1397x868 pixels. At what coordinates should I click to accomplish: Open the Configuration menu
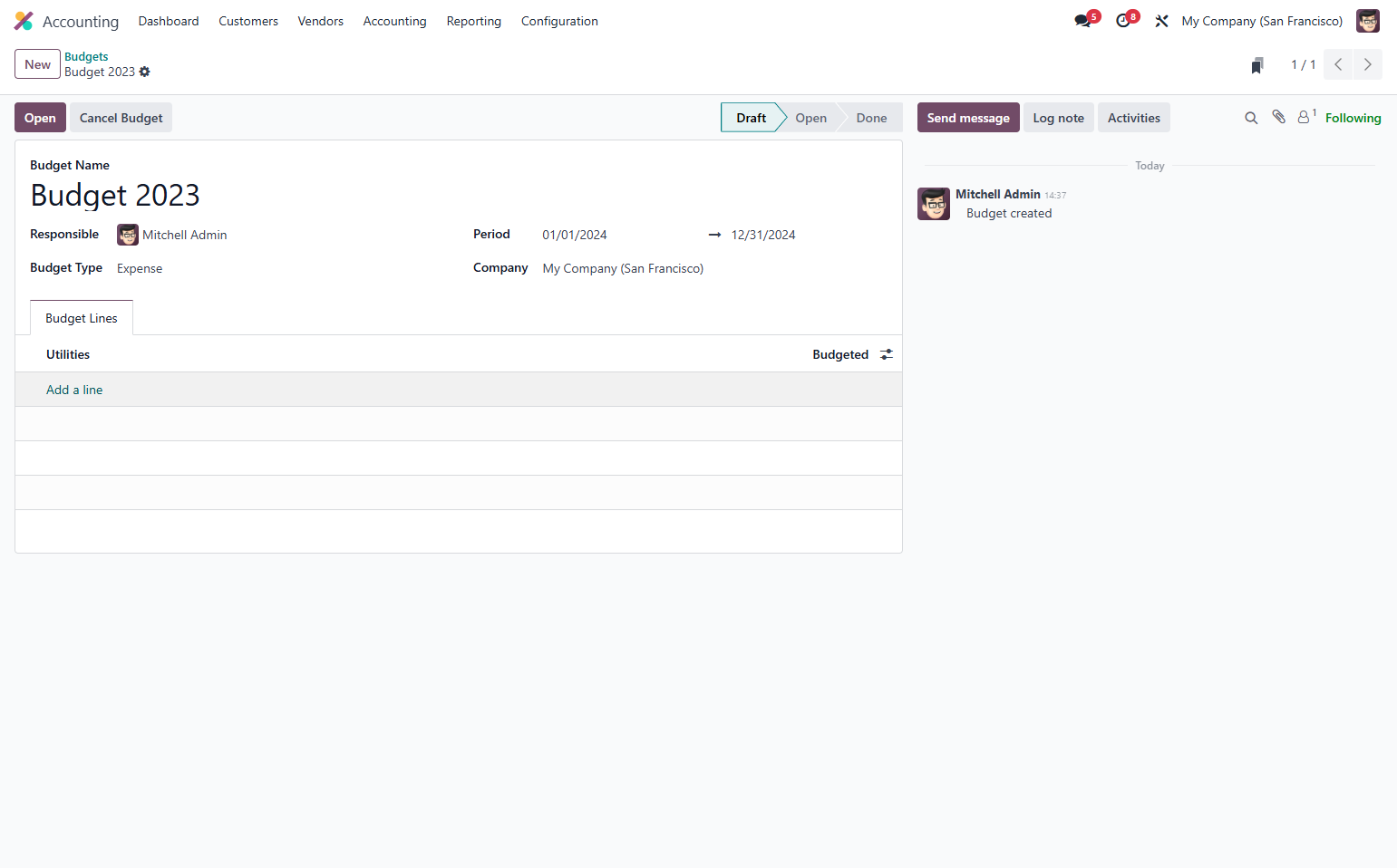(x=559, y=21)
